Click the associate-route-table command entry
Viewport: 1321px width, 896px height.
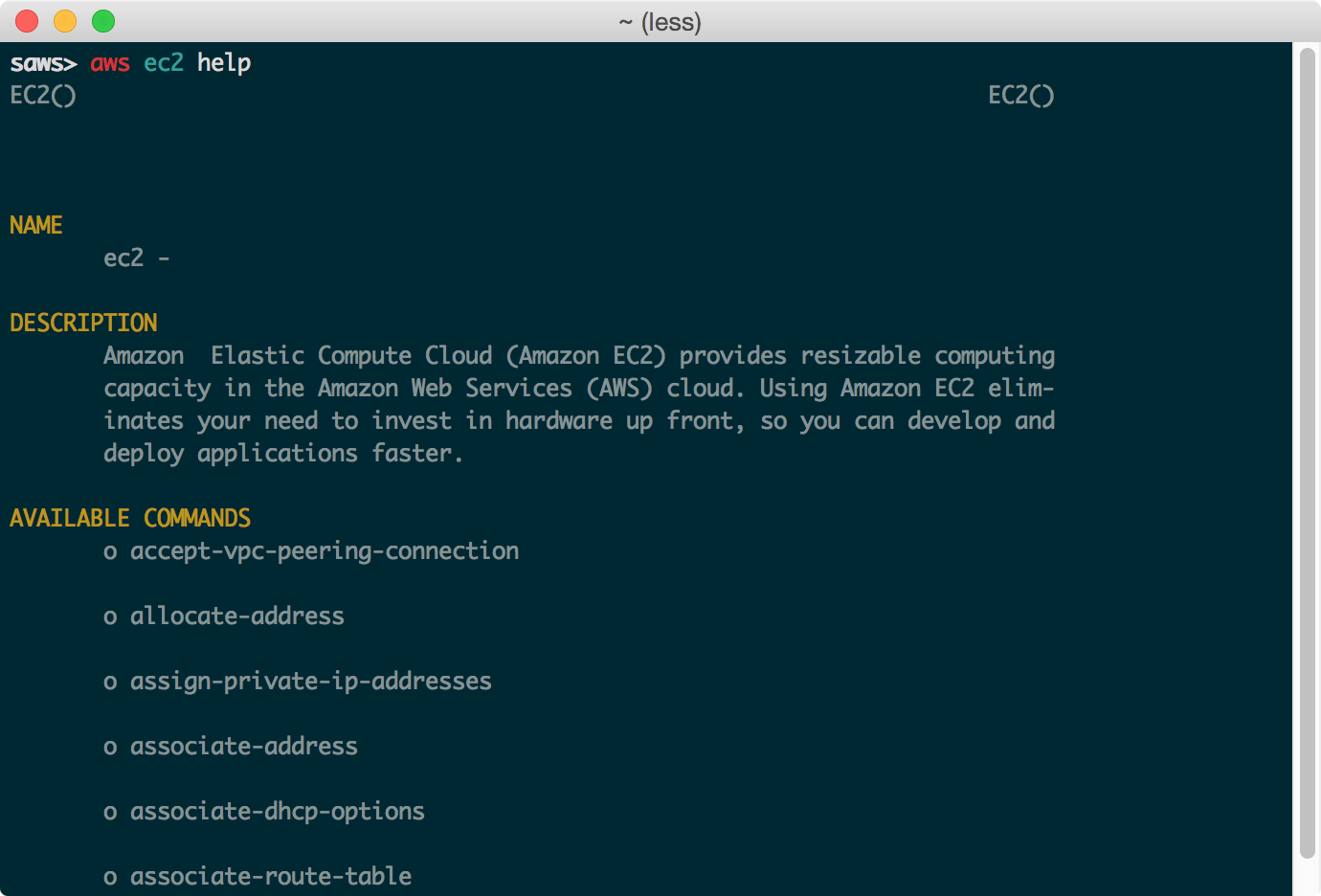pos(271,876)
